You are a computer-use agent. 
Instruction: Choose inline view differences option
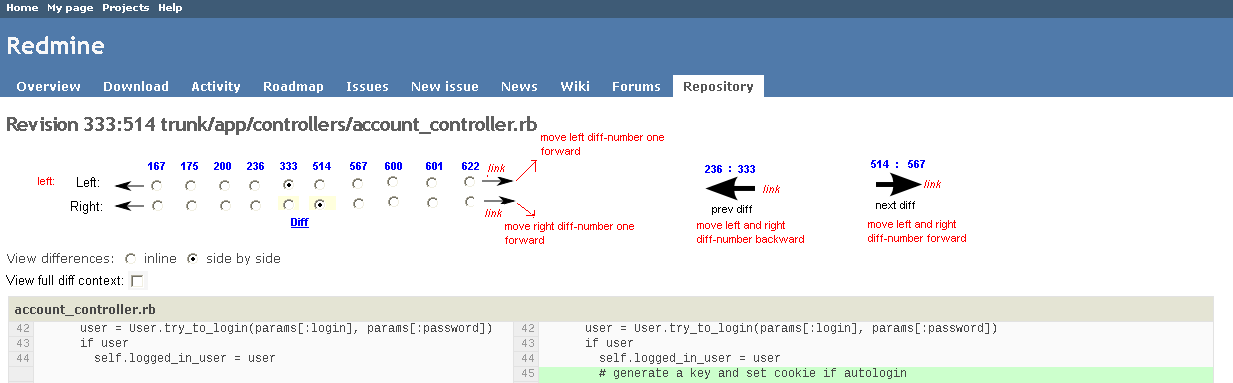point(131,258)
